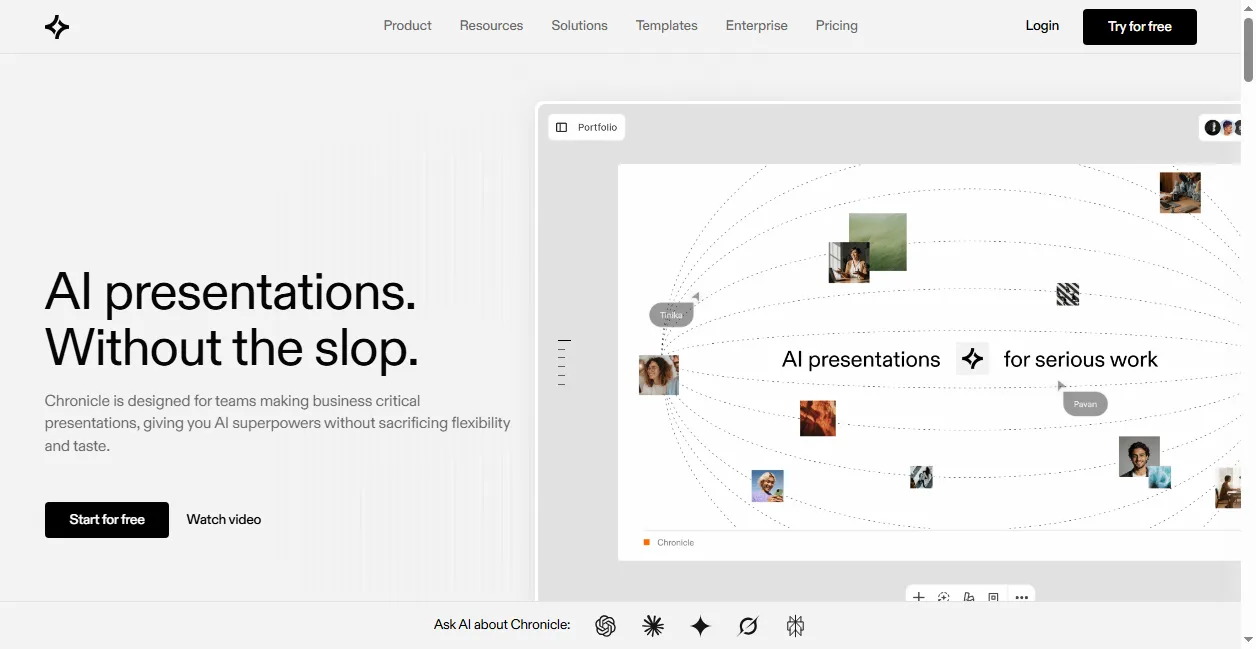Viewport: 1256px width, 649px height.
Task: Ask Claude about Chronicle via starburst icon
Action: click(x=653, y=626)
